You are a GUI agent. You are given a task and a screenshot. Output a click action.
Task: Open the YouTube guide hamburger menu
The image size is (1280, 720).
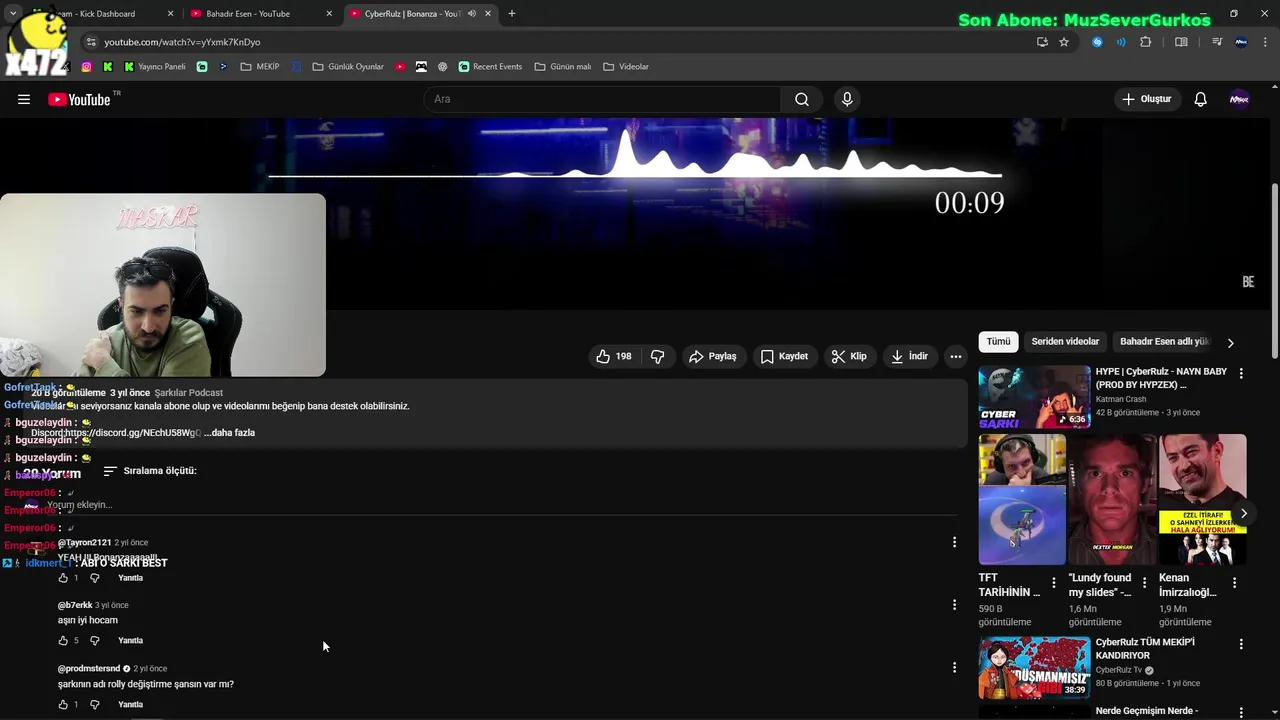(24, 99)
